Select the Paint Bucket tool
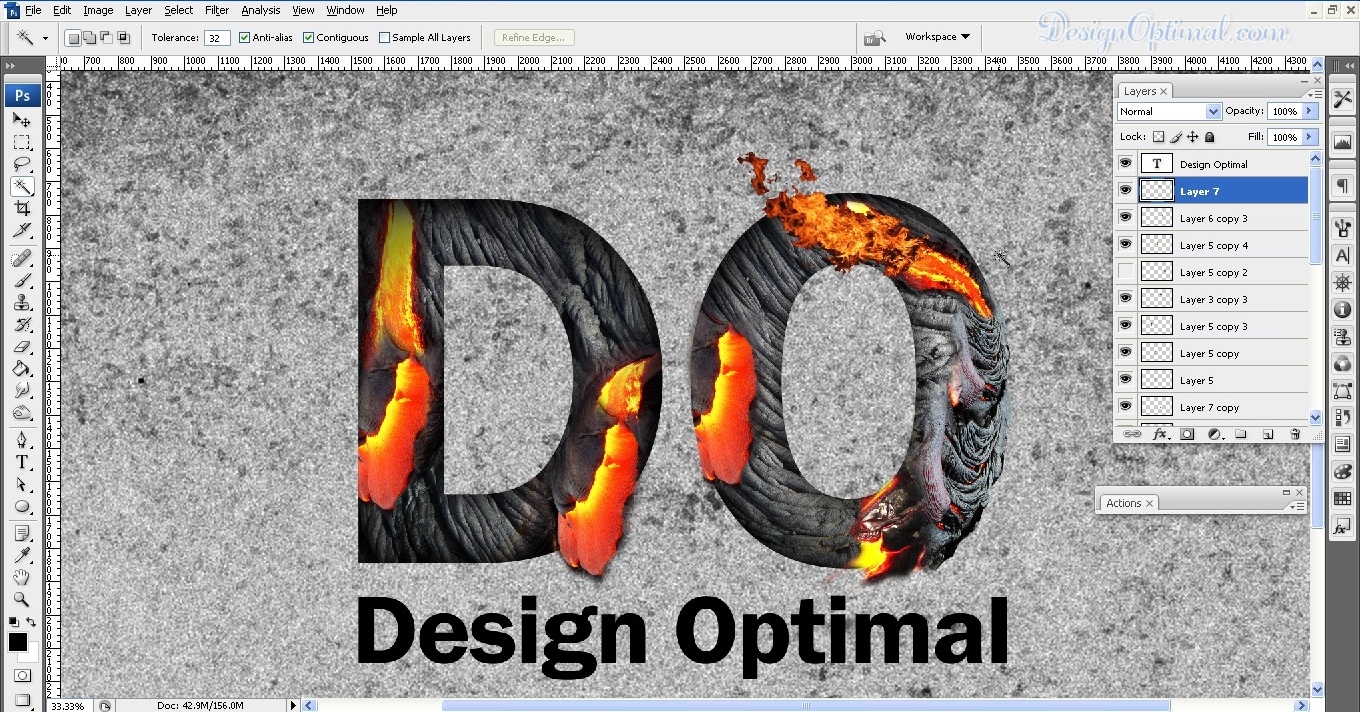 coord(22,369)
